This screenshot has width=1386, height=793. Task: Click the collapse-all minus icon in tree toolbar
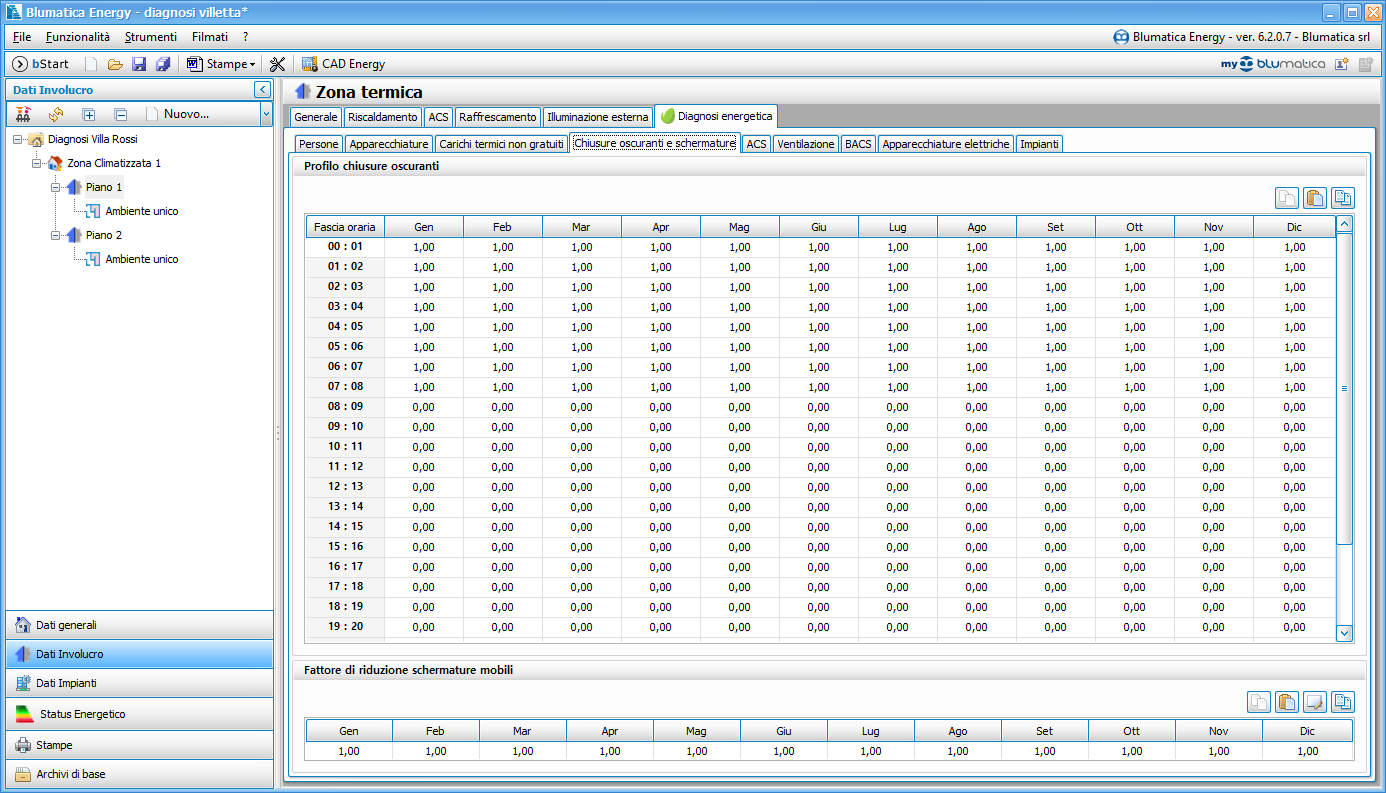(x=120, y=114)
